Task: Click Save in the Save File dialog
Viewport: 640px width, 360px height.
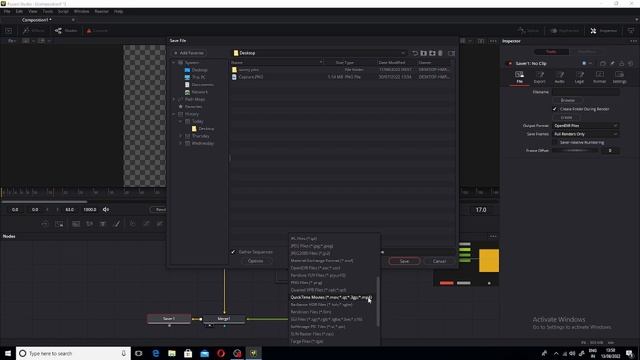Action: [x=404, y=261]
